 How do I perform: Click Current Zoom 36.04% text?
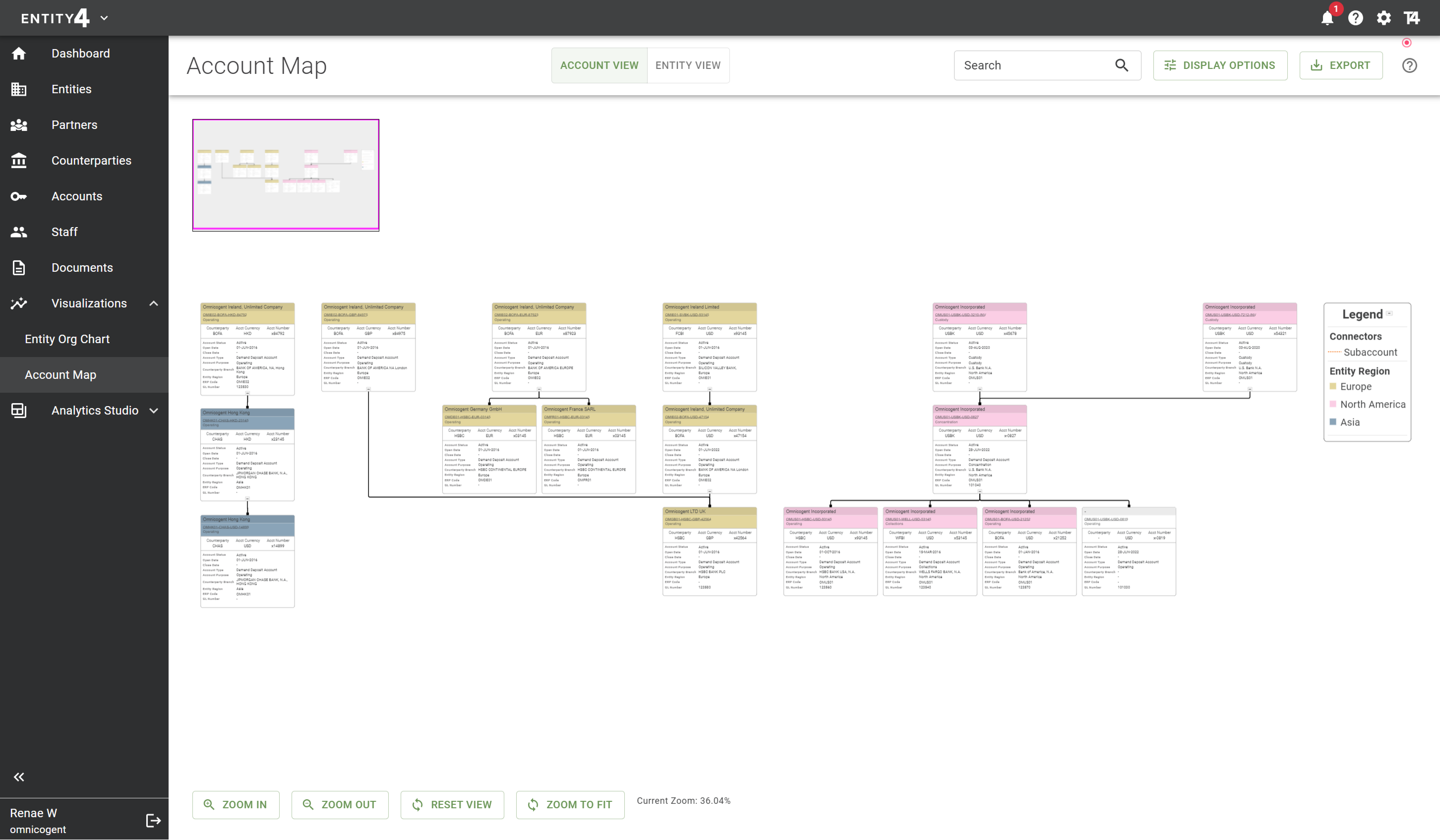[683, 801]
